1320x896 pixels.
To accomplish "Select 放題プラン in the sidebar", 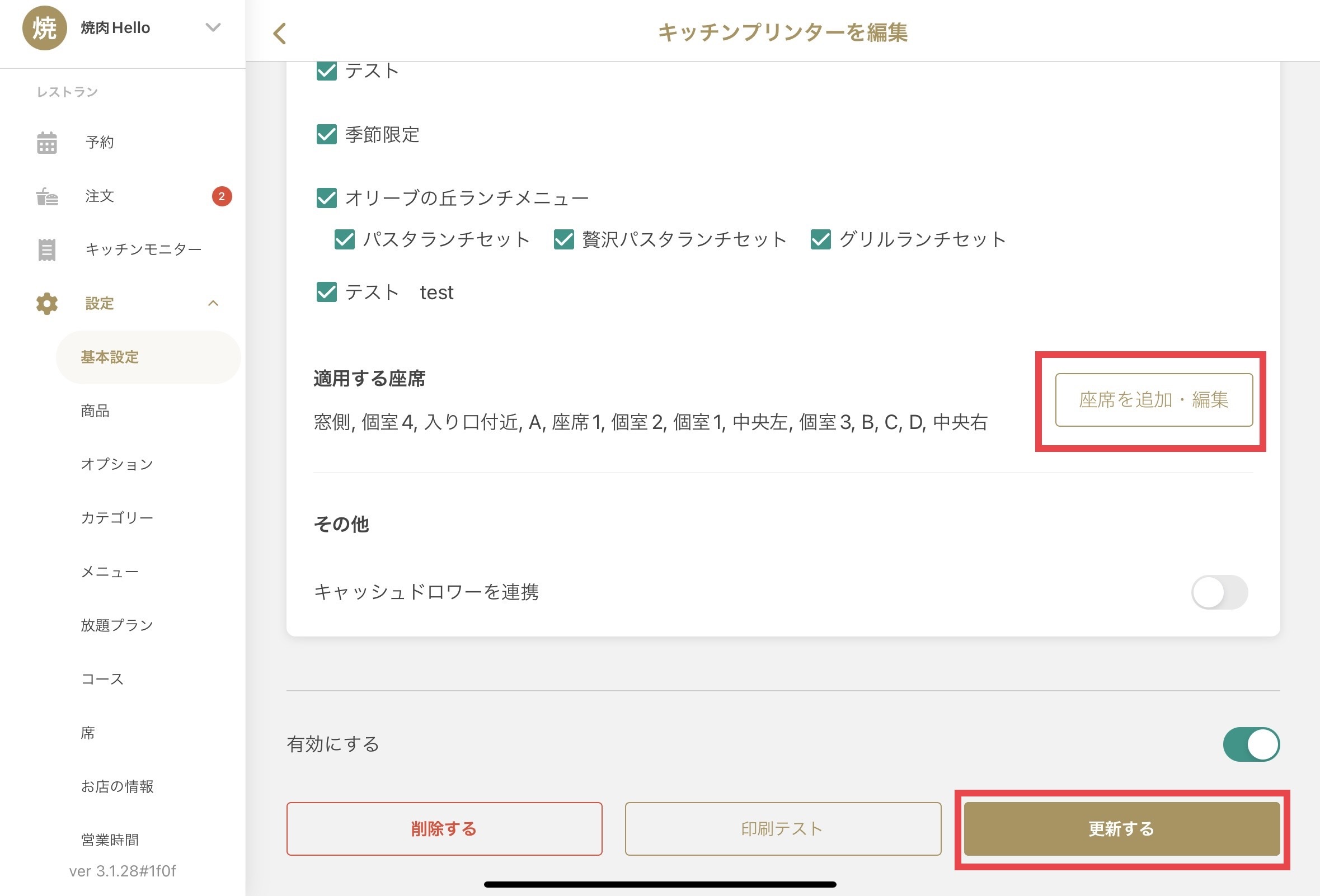I will tap(117, 625).
